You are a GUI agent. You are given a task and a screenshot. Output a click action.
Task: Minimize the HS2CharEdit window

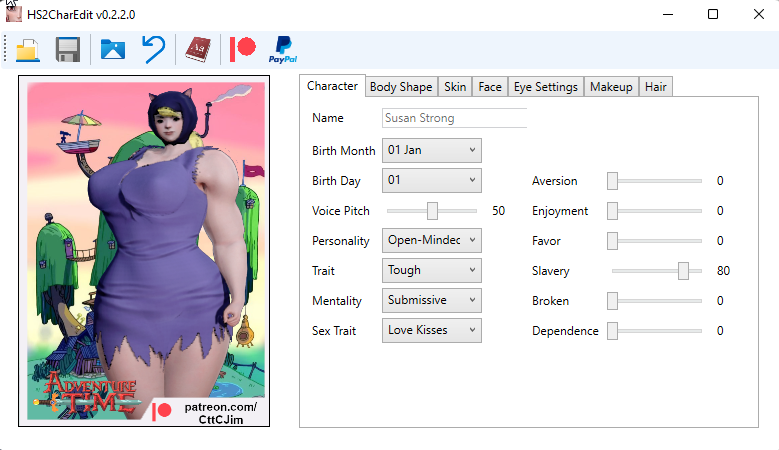[668, 14]
